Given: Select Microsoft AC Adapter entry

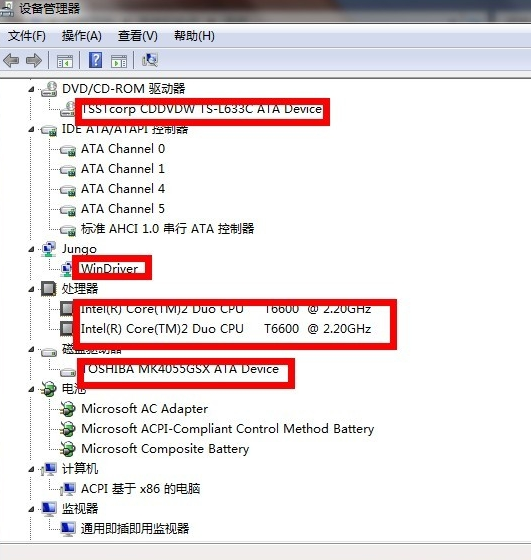Looking at the screenshot, I should (145, 409).
